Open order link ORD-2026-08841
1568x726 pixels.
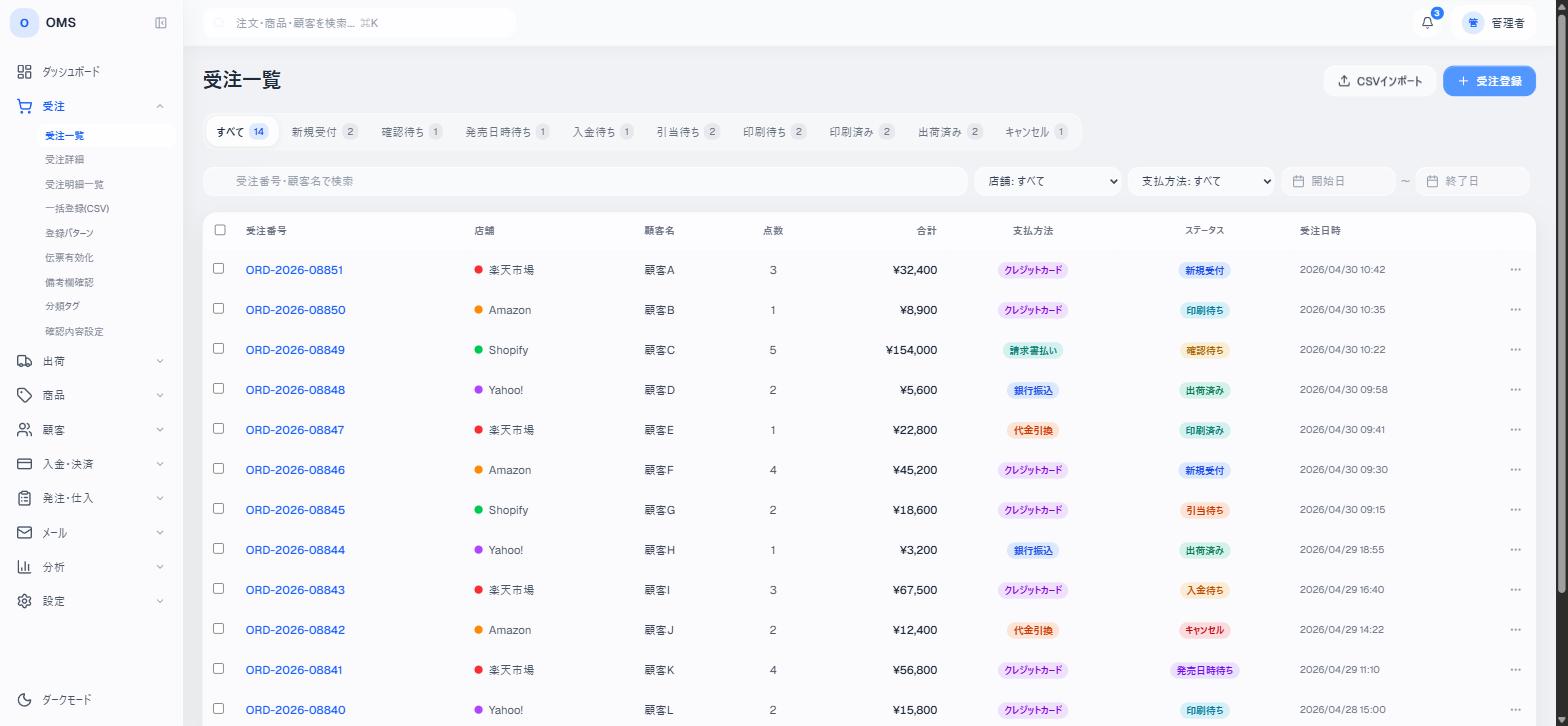coord(294,670)
